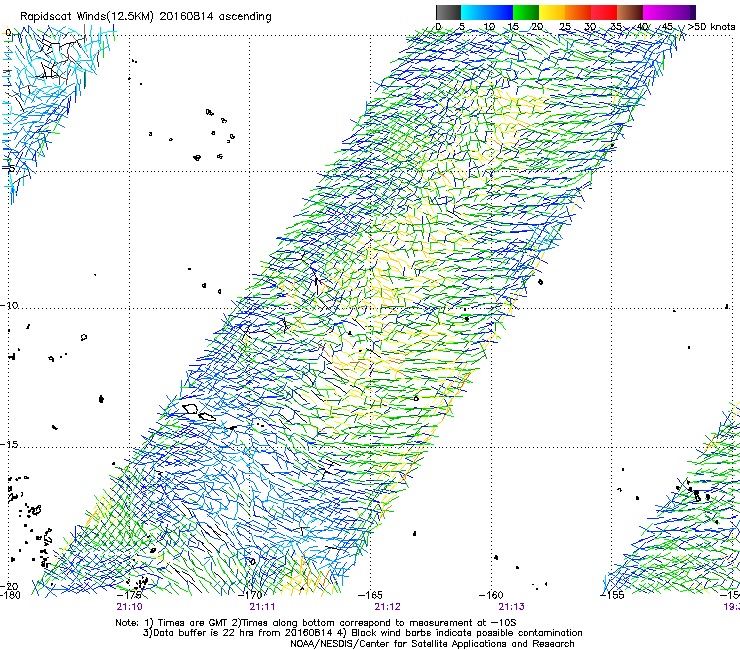Click the latitude label -15 on left axis
This screenshot has width=740, height=650.
[9, 445]
